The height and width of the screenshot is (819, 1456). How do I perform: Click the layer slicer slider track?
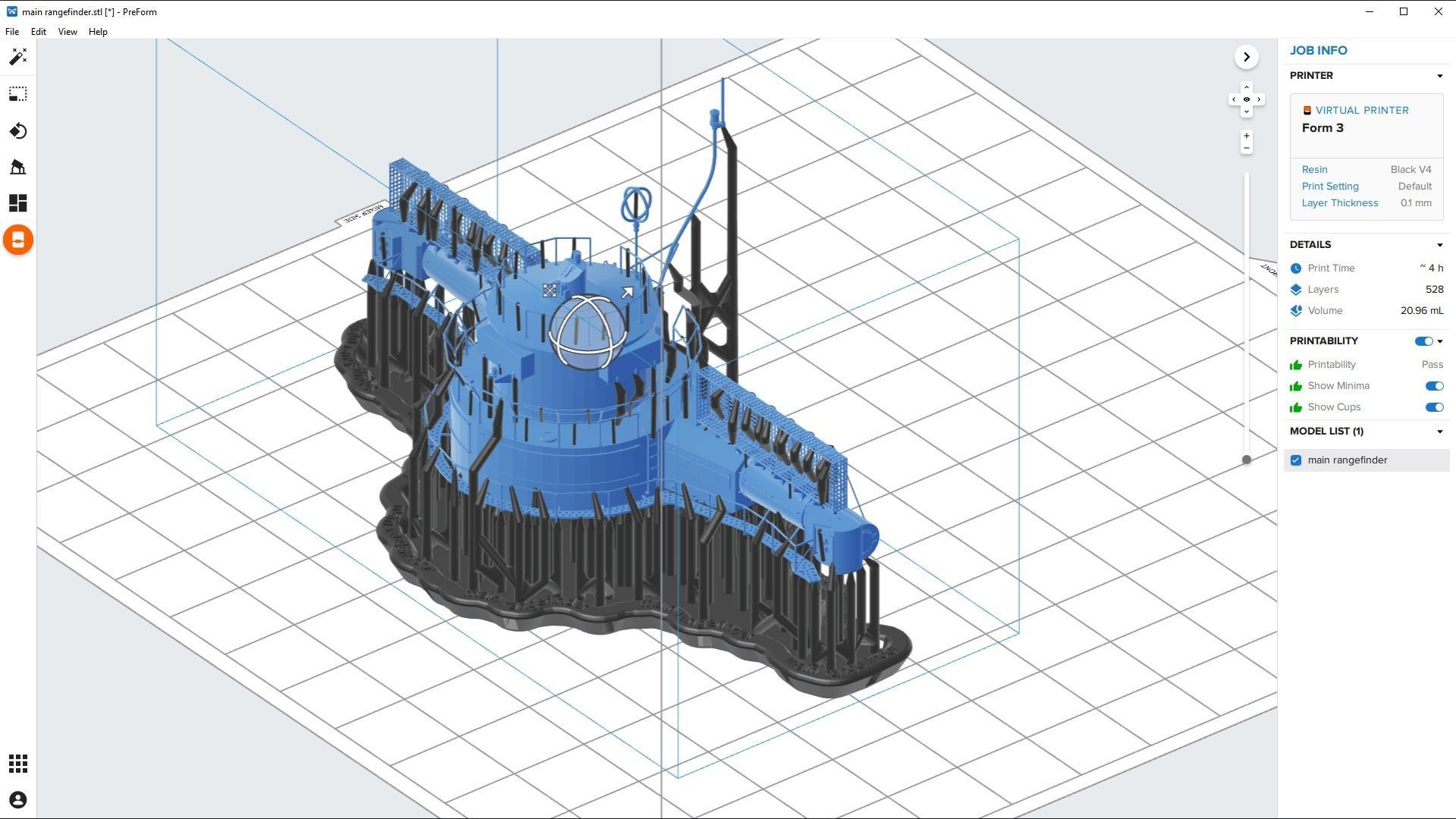(x=1246, y=315)
